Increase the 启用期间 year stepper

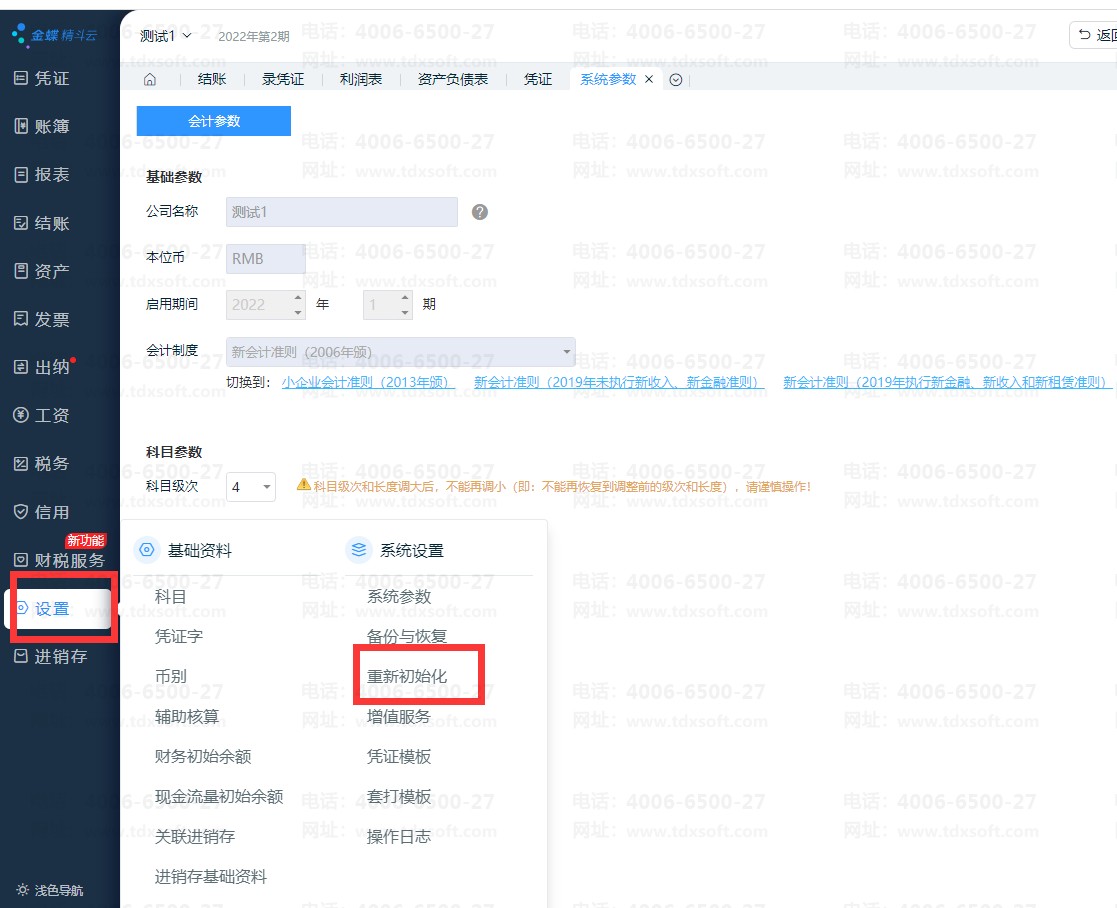coord(298,297)
